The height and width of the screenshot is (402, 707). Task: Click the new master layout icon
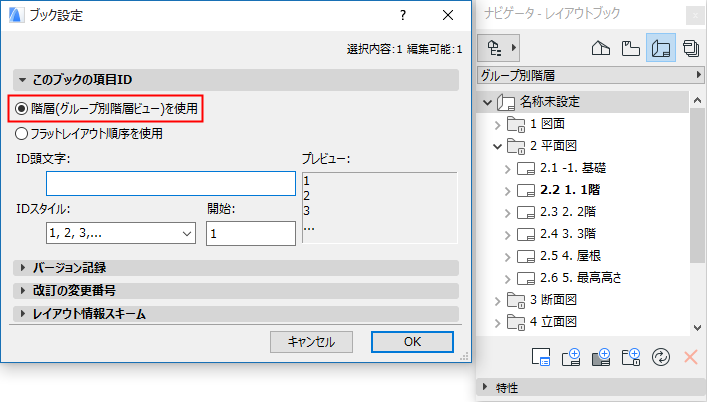pos(601,357)
